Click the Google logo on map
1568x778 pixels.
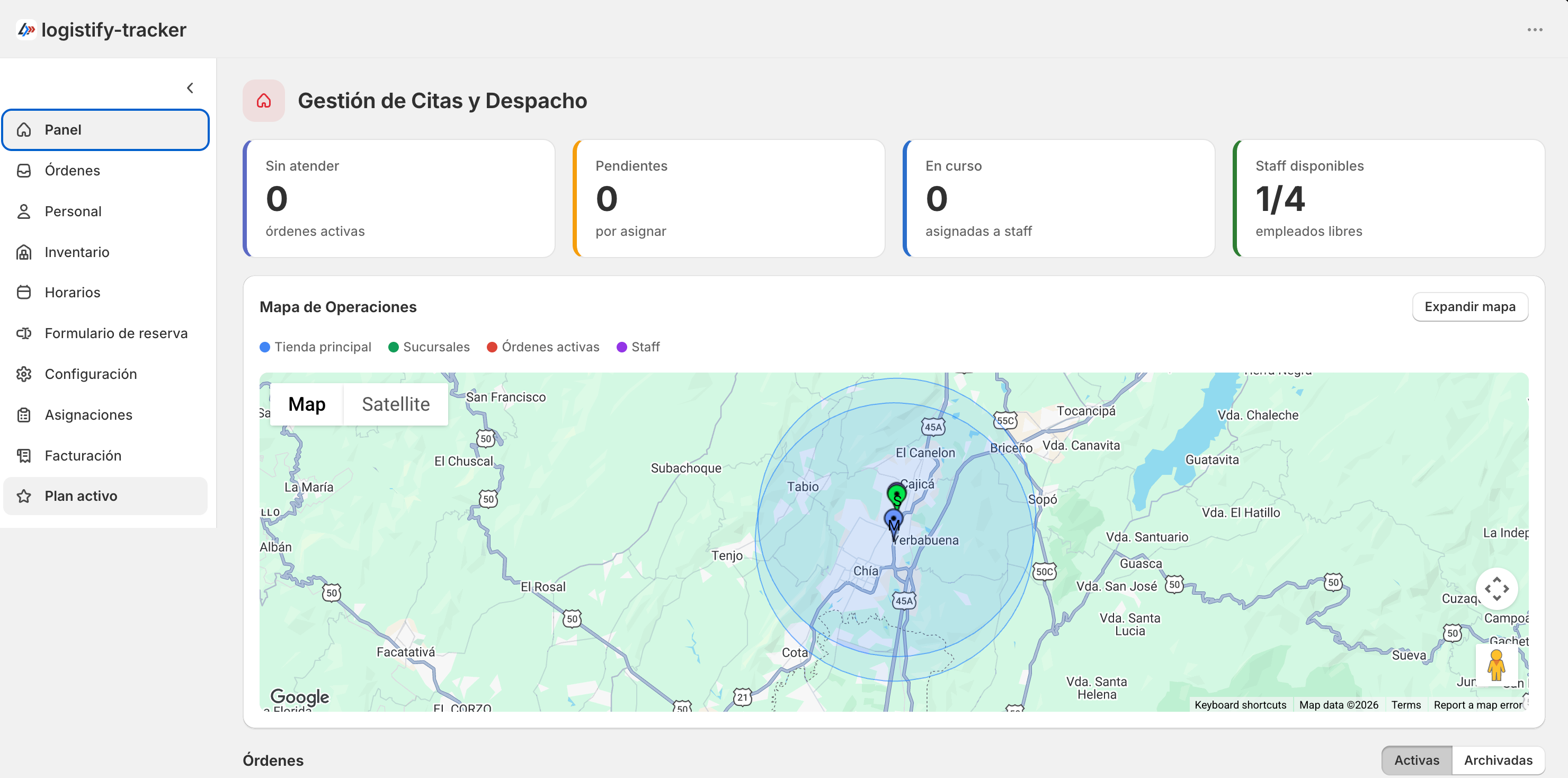click(x=299, y=696)
